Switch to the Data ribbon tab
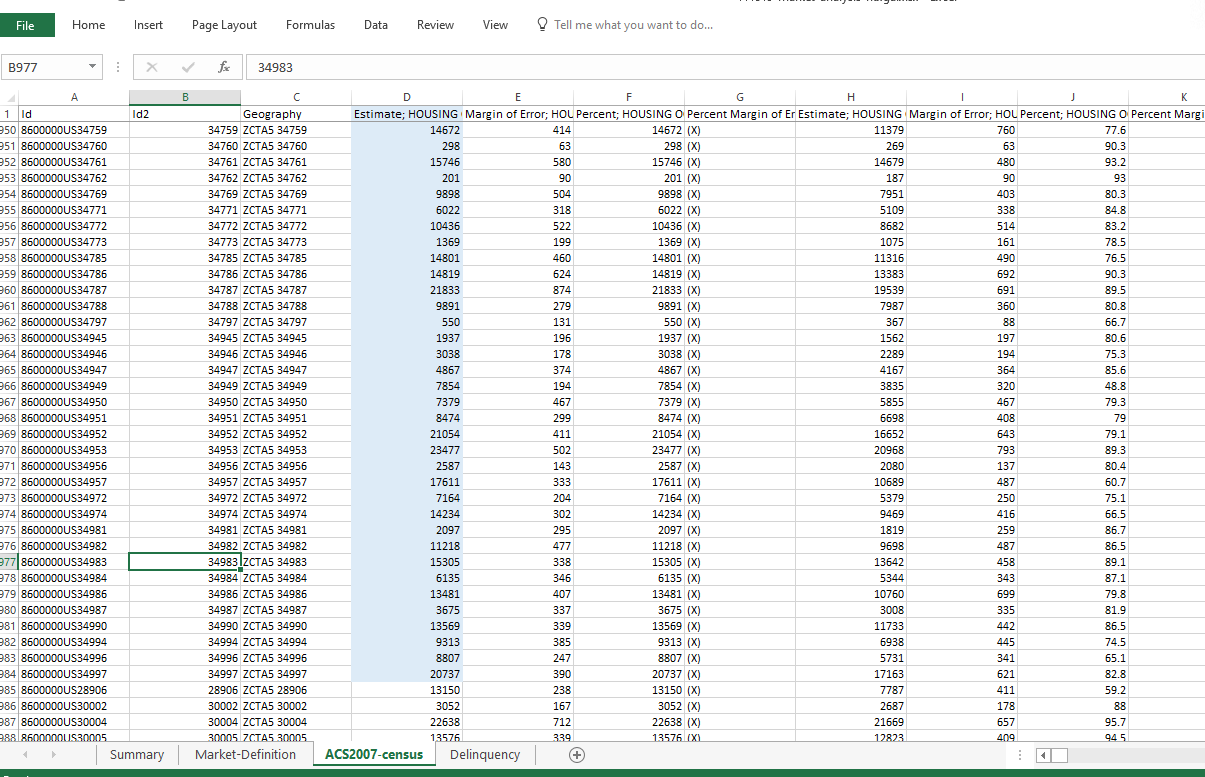Viewport: 1205px width, 777px height. click(376, 25)
